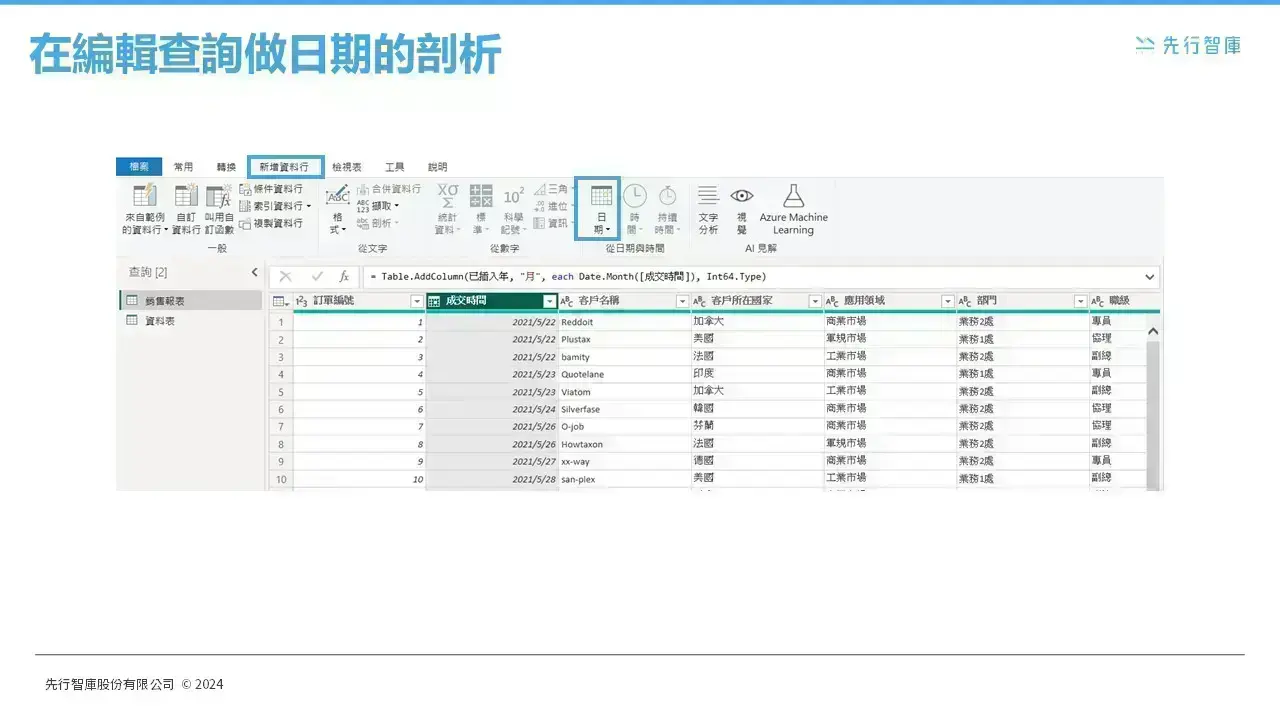Click 複製資料行 to duplicate the column
The image size is (1280, 720).
pyautogui.click(x=271, y=223)
